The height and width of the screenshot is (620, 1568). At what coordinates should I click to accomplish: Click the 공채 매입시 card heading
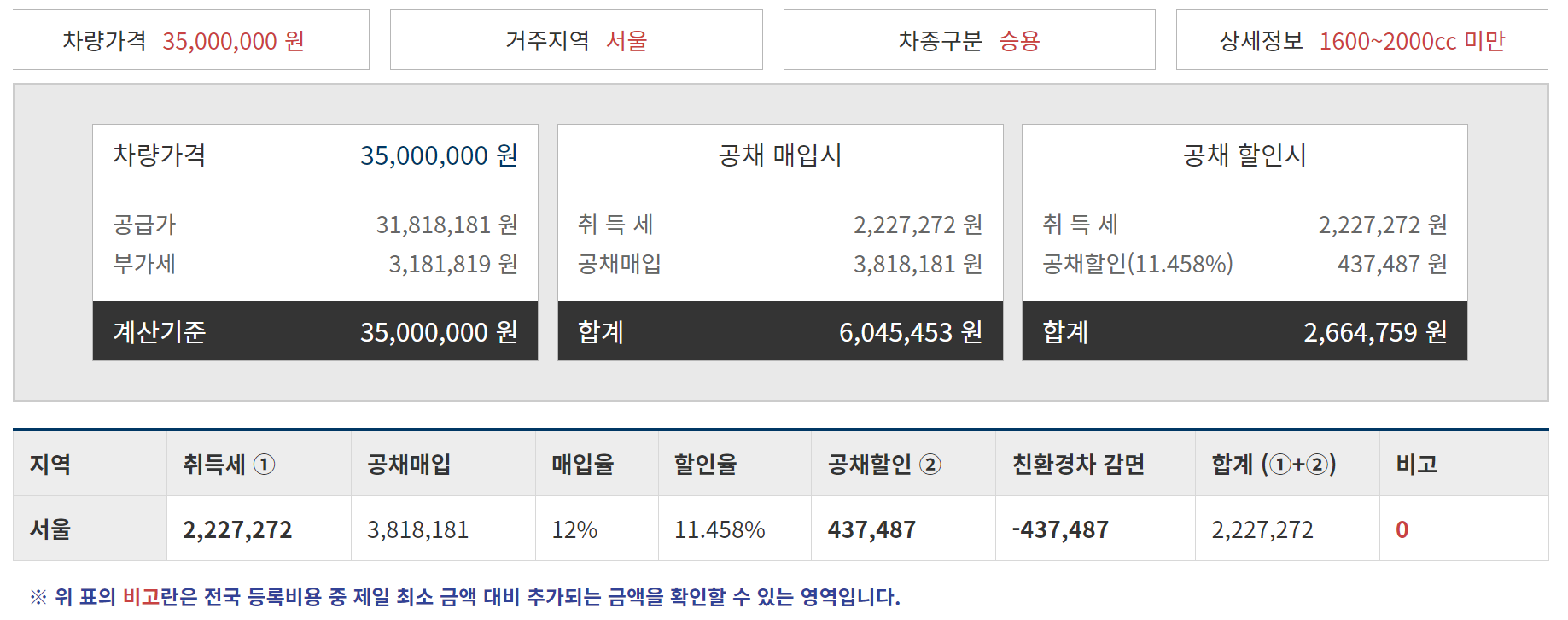[780, 155]
